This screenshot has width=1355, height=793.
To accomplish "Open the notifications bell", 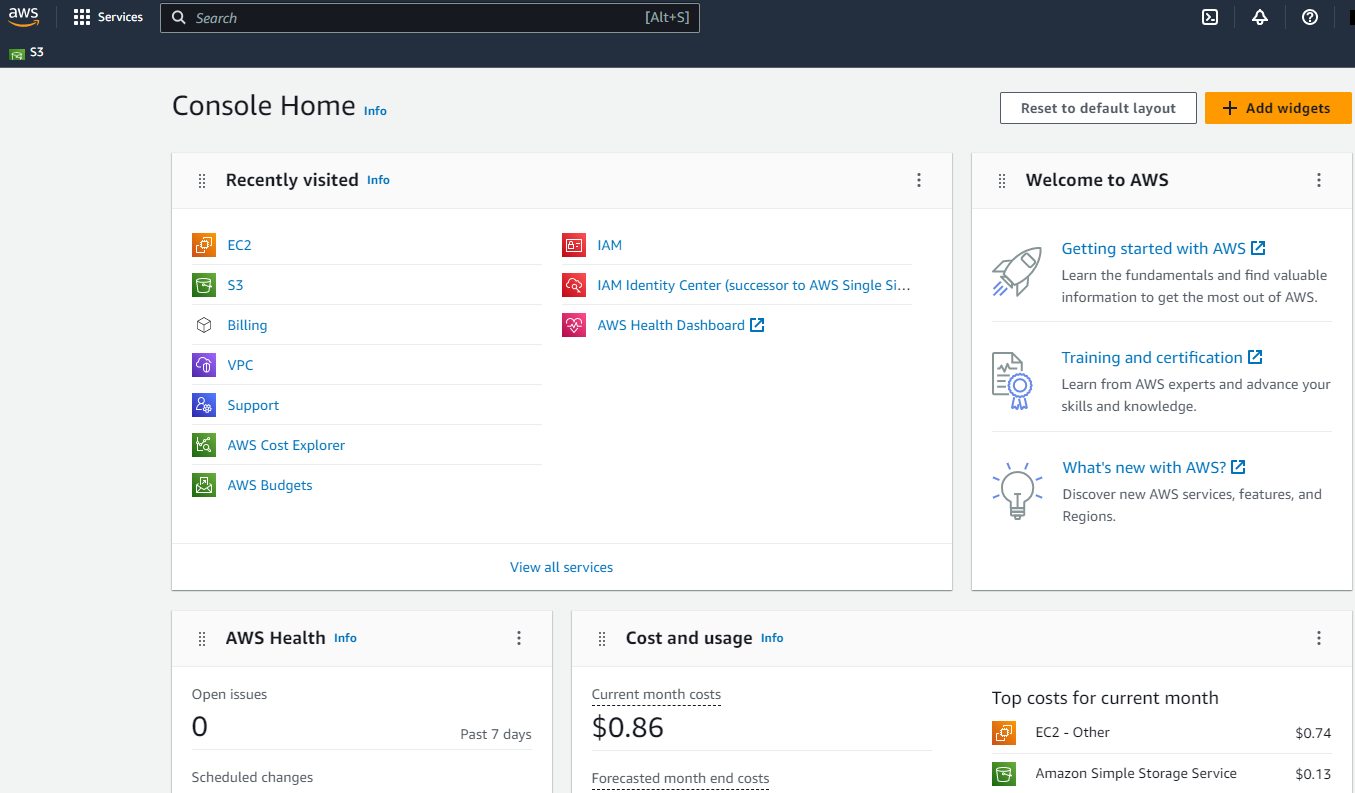I will (1260, 17).
